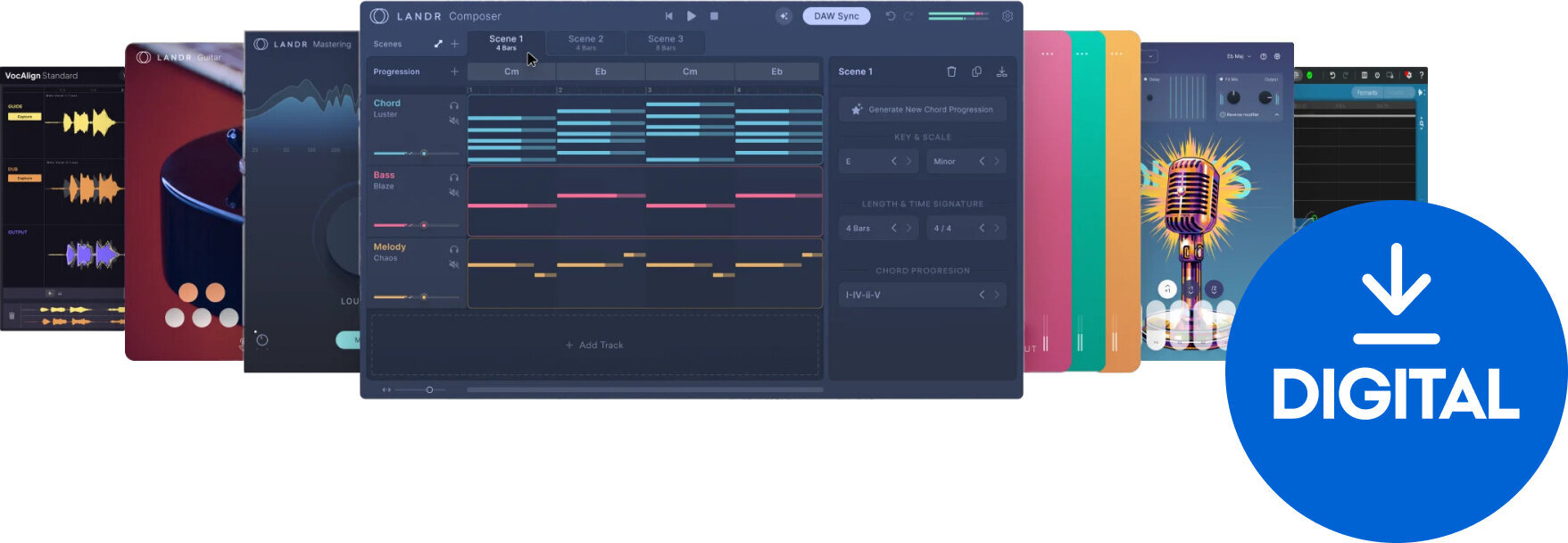Select previous chord progression beside I-IV-ii-V

[x=982, y=295]
